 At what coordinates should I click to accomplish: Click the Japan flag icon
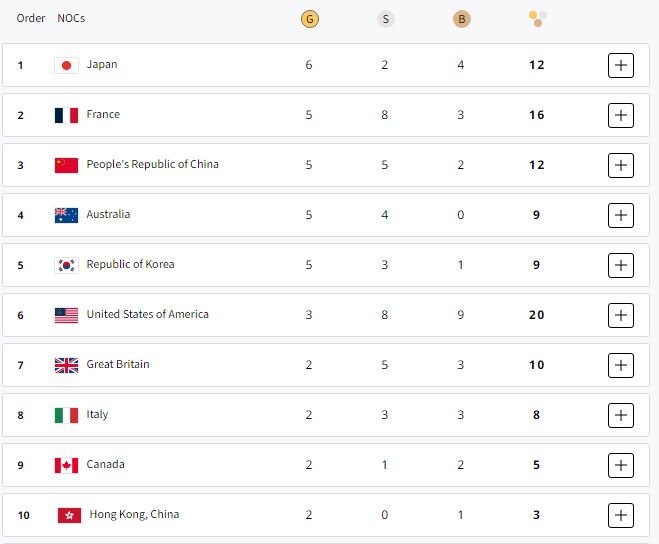(66, 66)
